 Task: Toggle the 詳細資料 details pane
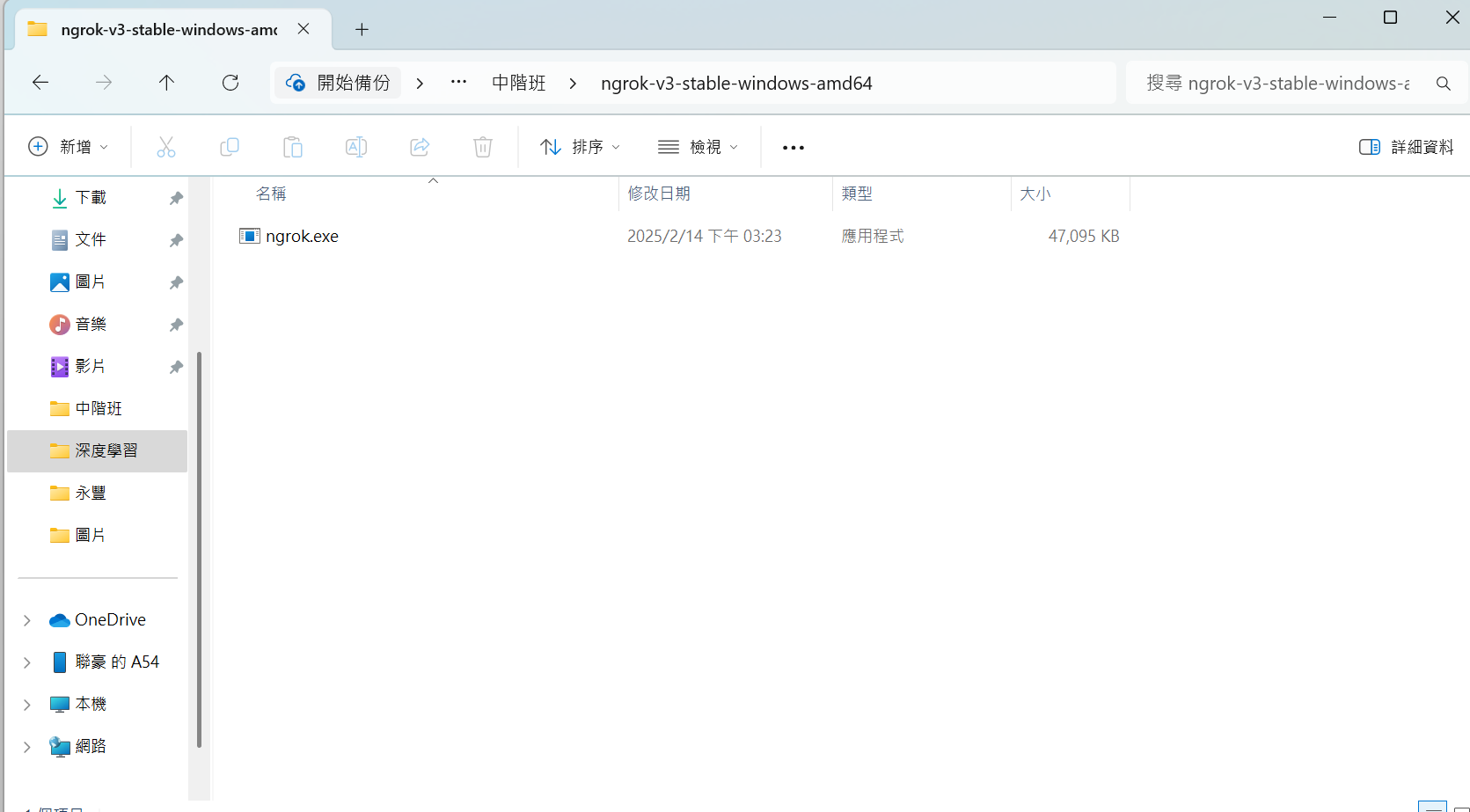click(1406, 147)
